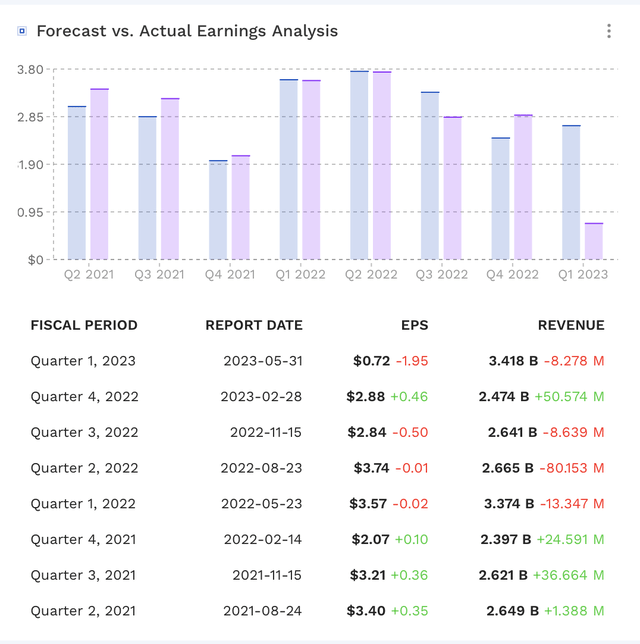Click the Q2 2022 actual earnings bar
This screenshot has height=644, width=640.
[x=382, y=165]
